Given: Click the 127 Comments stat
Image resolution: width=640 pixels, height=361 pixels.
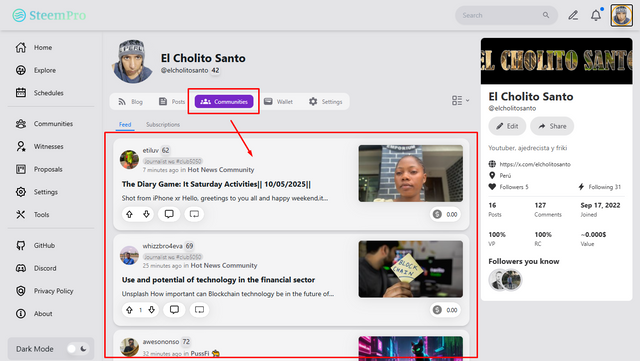Looking at the screenshot, I should pos(548,209).
